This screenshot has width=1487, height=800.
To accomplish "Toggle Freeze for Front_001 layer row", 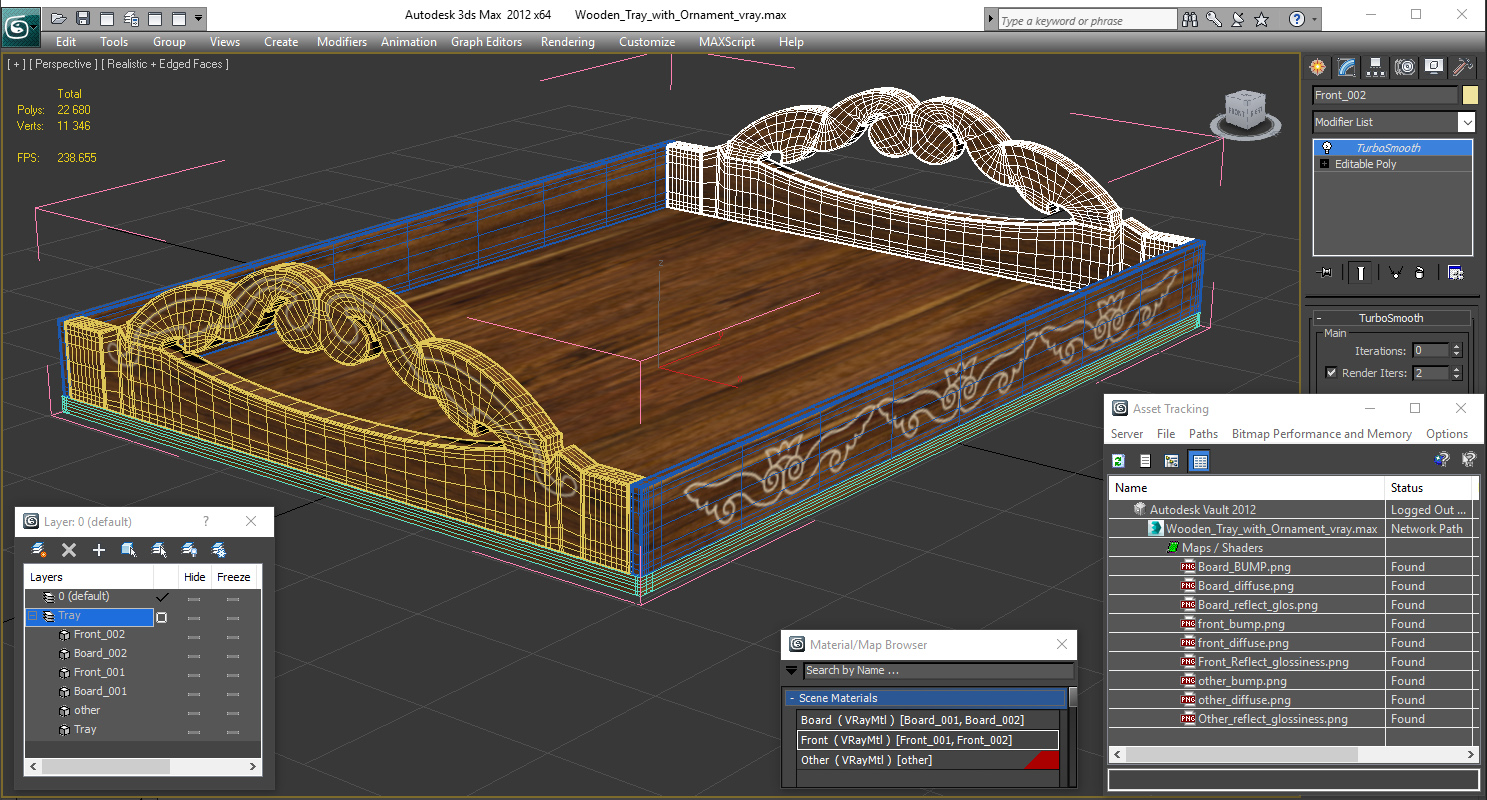I will [233, 673].
